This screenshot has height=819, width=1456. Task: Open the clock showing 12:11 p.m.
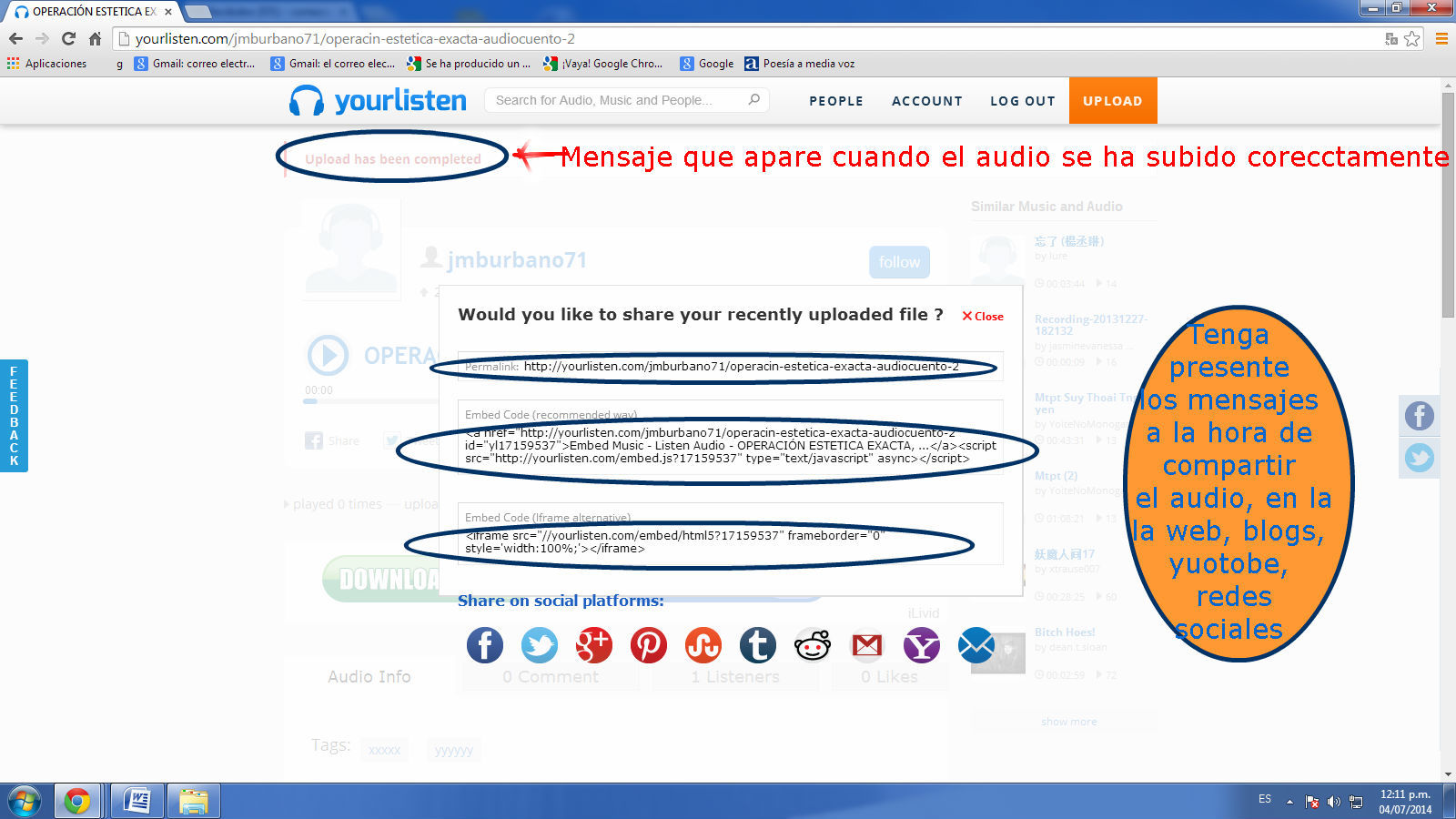pyautogui.click(x=1405, y=802)
